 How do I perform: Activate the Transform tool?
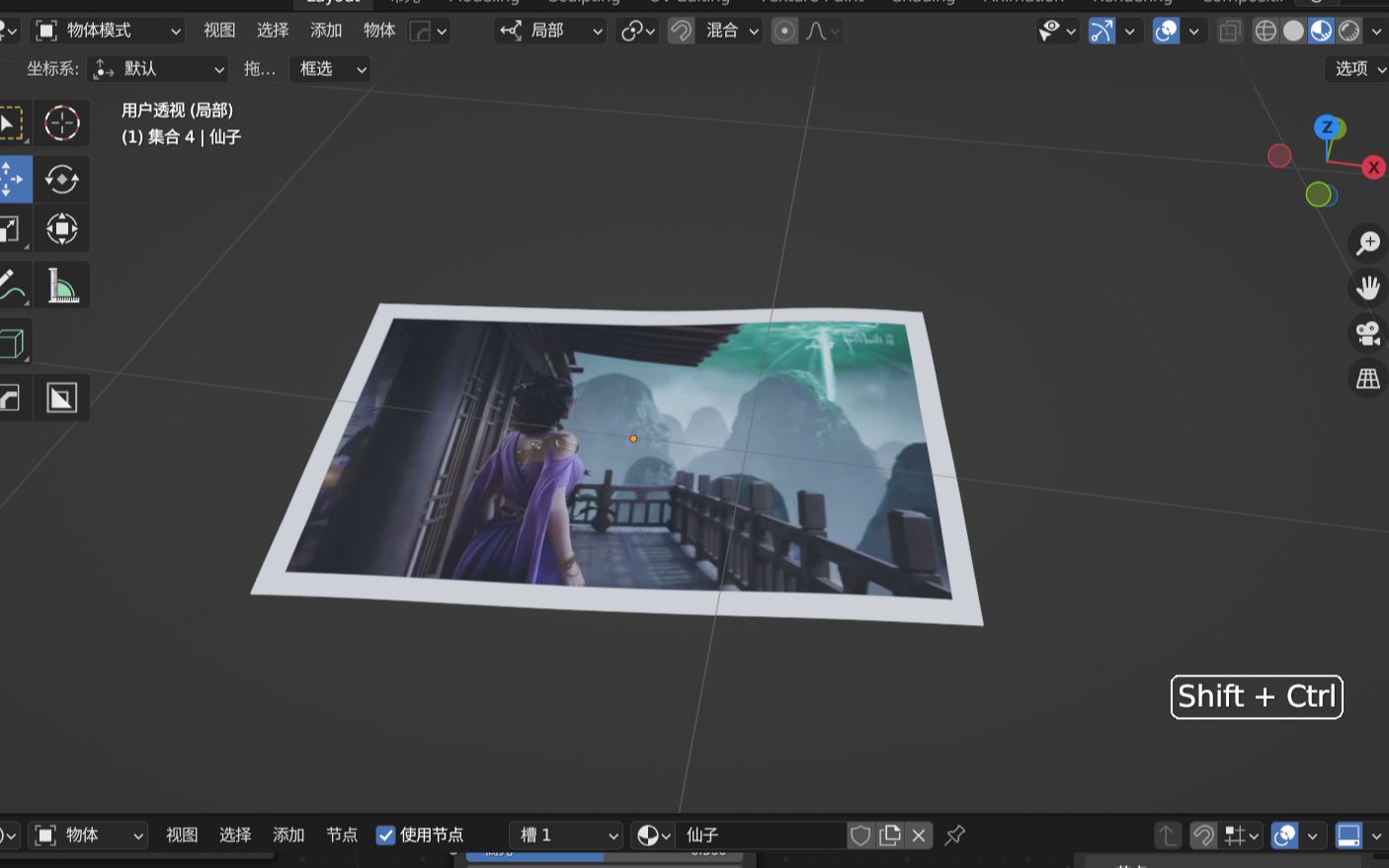pyautogui.click(x=61, y=229)
